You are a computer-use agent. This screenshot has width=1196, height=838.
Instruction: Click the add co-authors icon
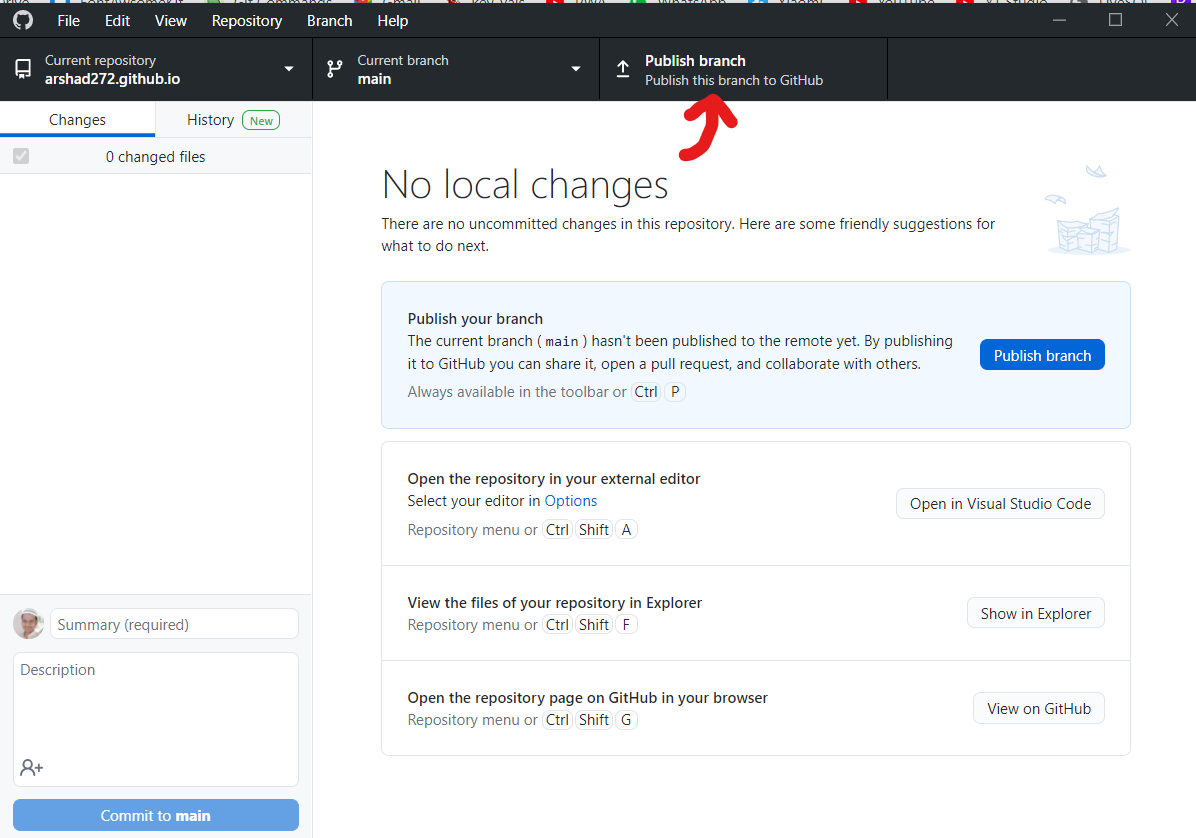pyautogui.click(x=31, y=767)
